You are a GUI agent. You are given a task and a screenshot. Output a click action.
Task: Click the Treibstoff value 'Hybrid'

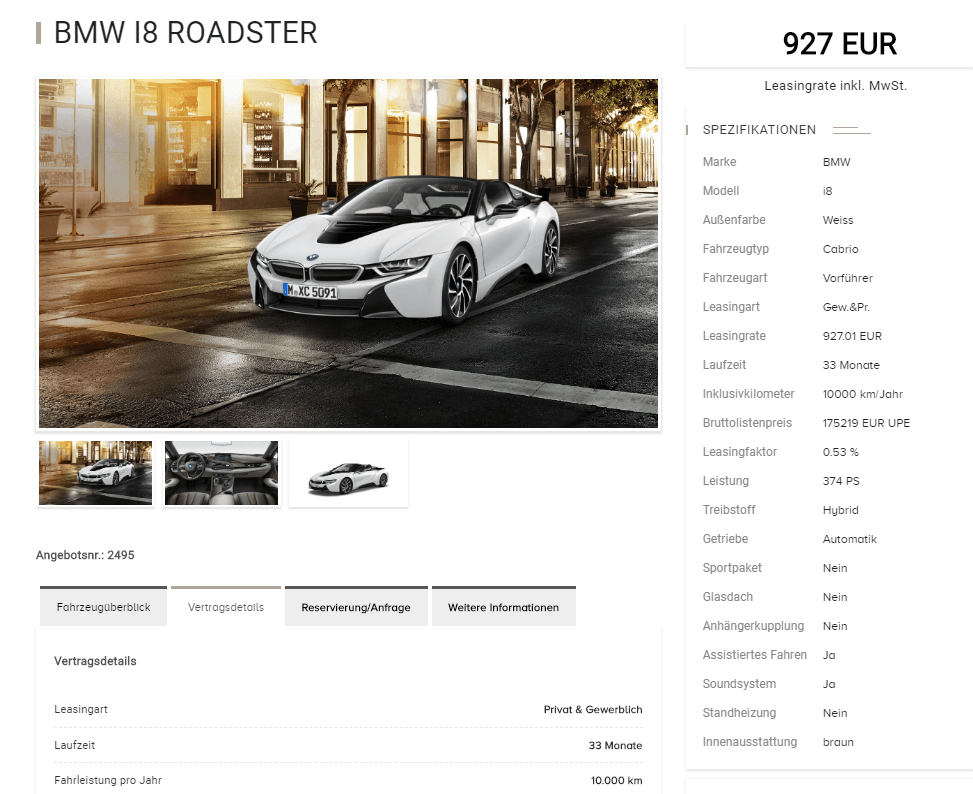click(841, 510)
